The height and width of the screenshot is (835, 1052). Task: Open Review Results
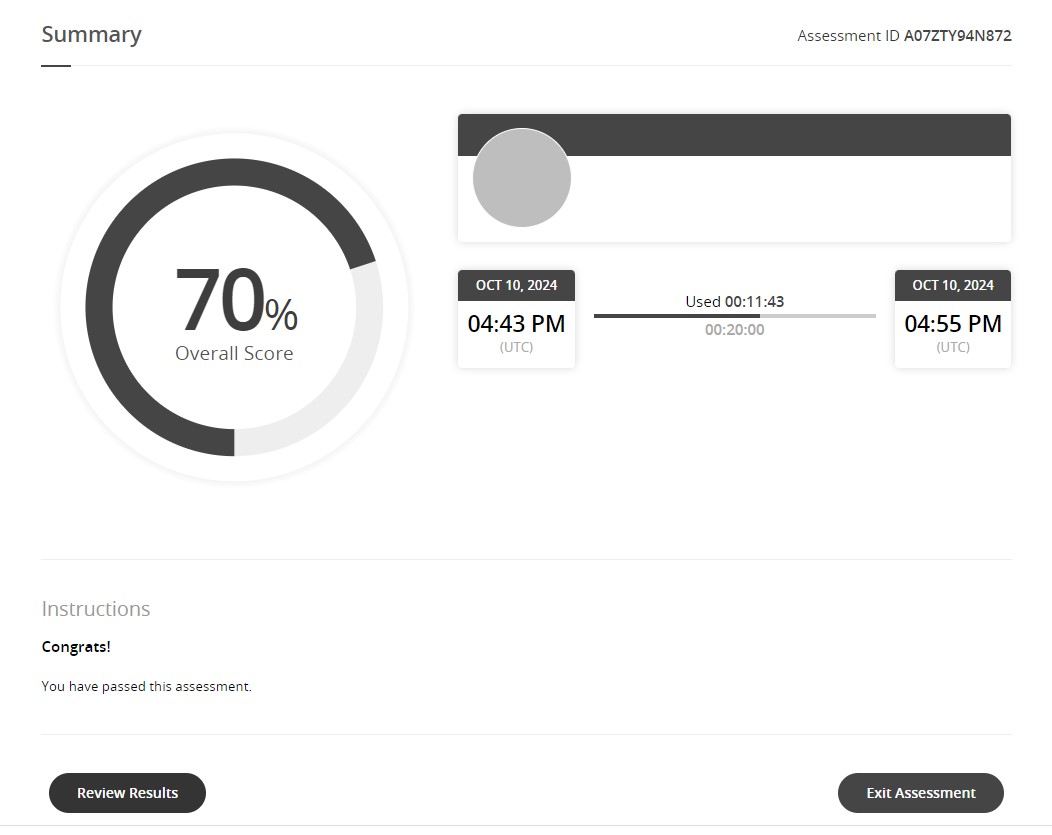point(127,793)
